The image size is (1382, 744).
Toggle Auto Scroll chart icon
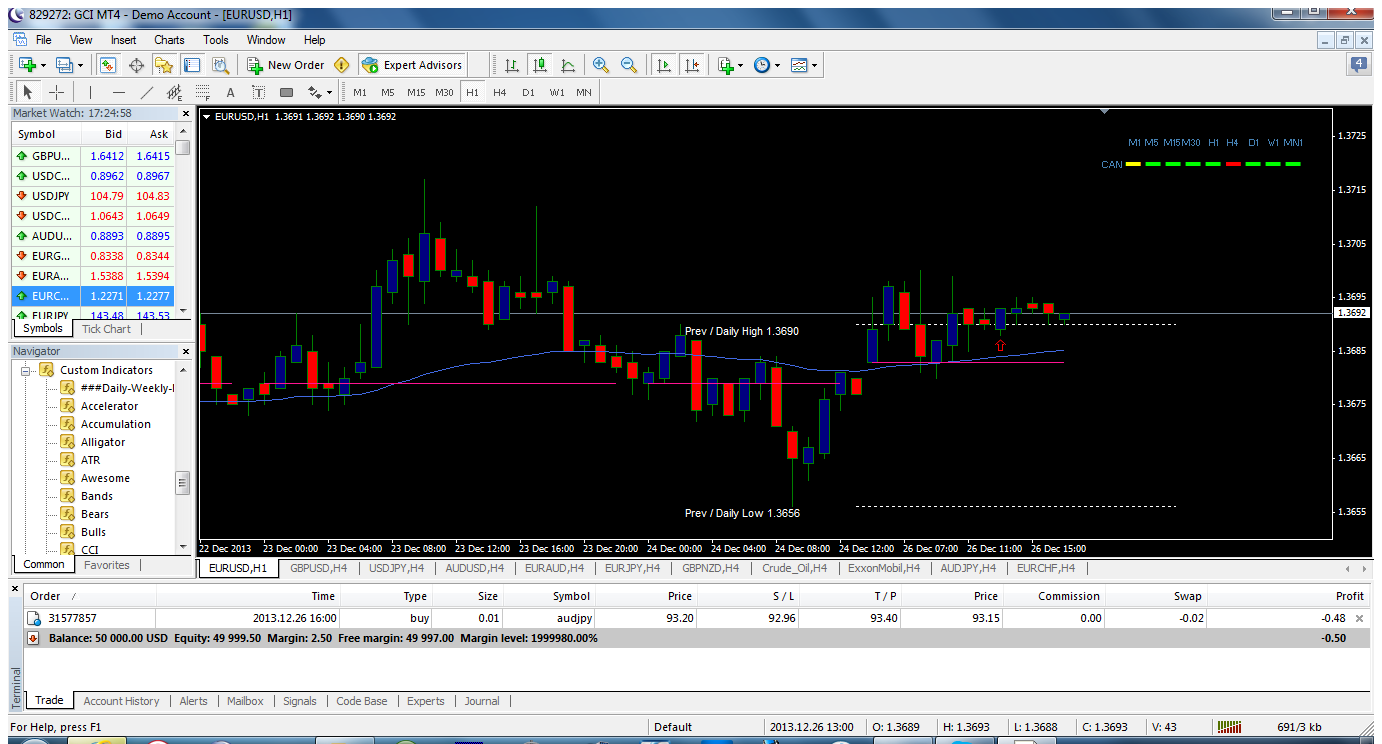pyautogui.click(x=662, y=65)
